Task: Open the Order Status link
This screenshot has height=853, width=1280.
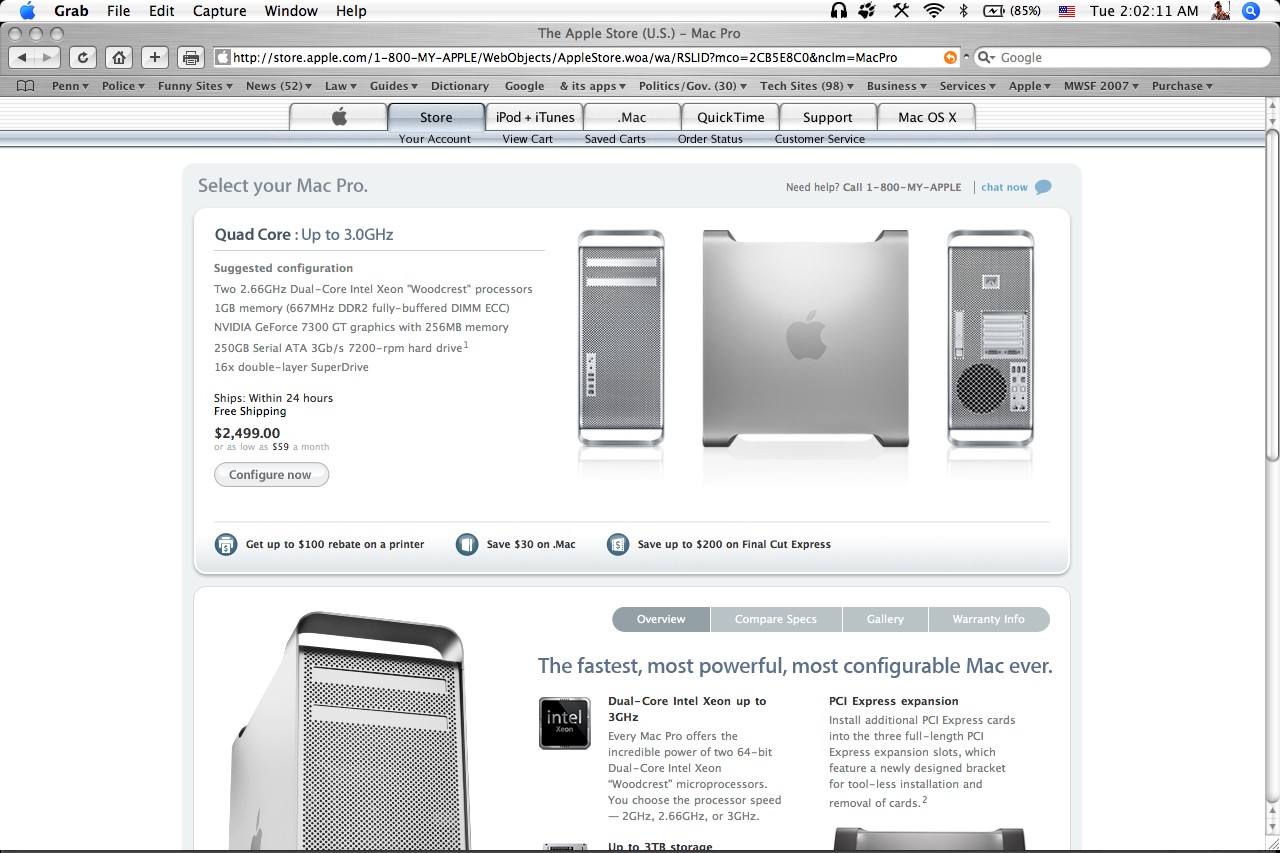Action: tap(710, 139)
